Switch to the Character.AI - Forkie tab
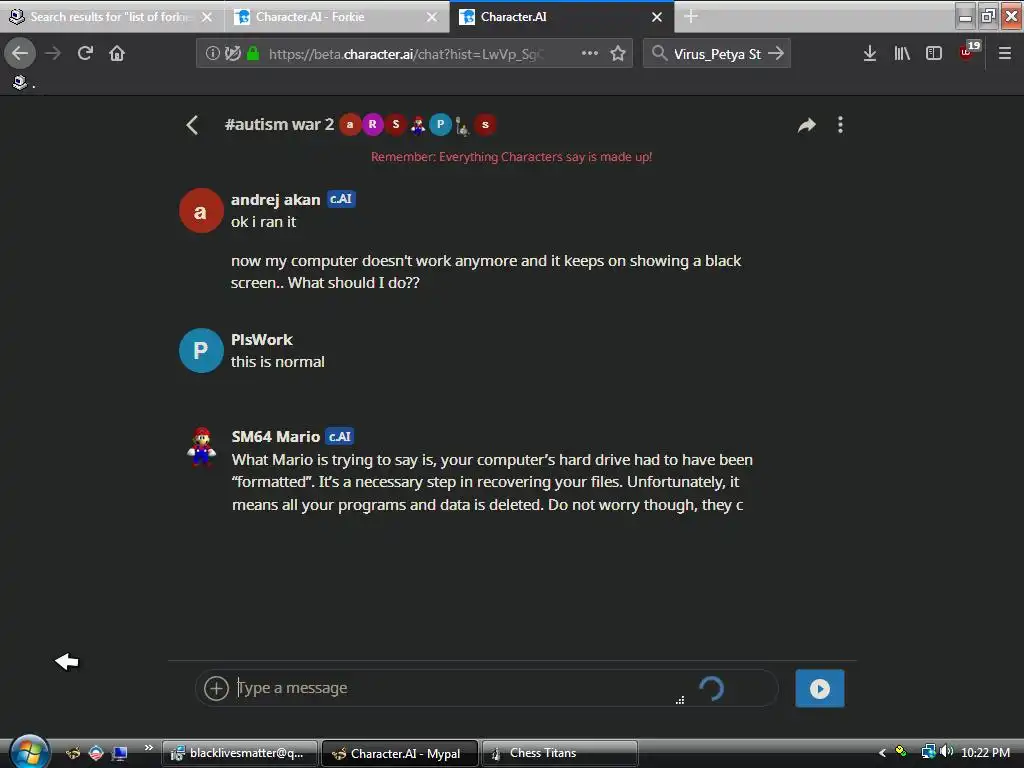 tap(327, 17)
